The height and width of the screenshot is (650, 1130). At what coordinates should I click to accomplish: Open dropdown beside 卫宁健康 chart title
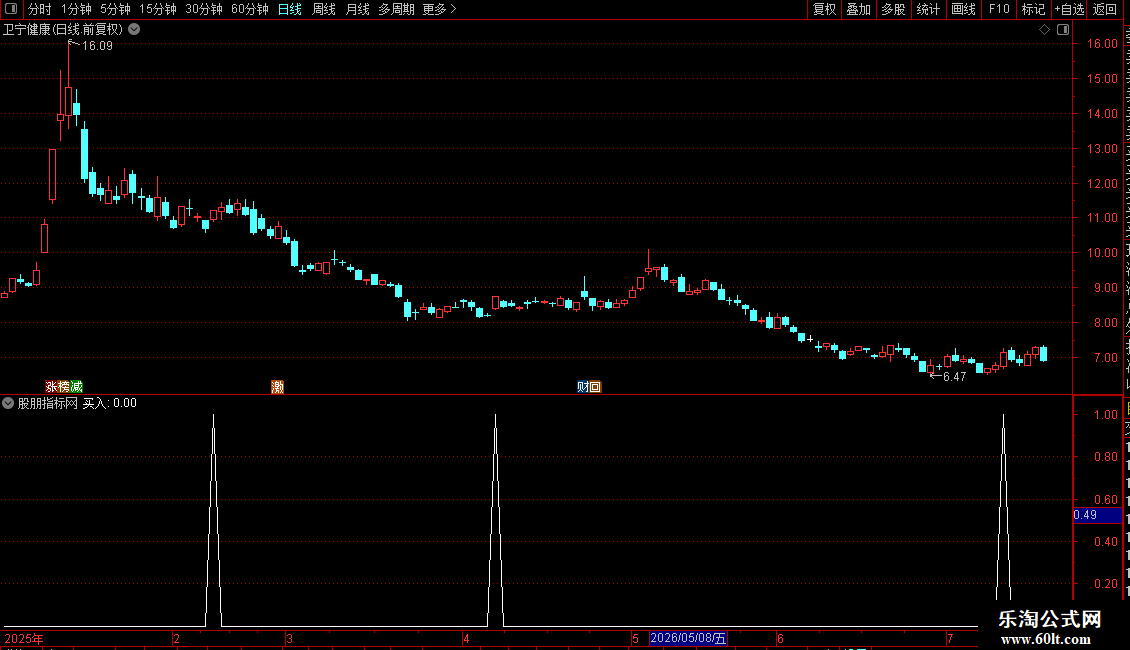click(134, 30)
